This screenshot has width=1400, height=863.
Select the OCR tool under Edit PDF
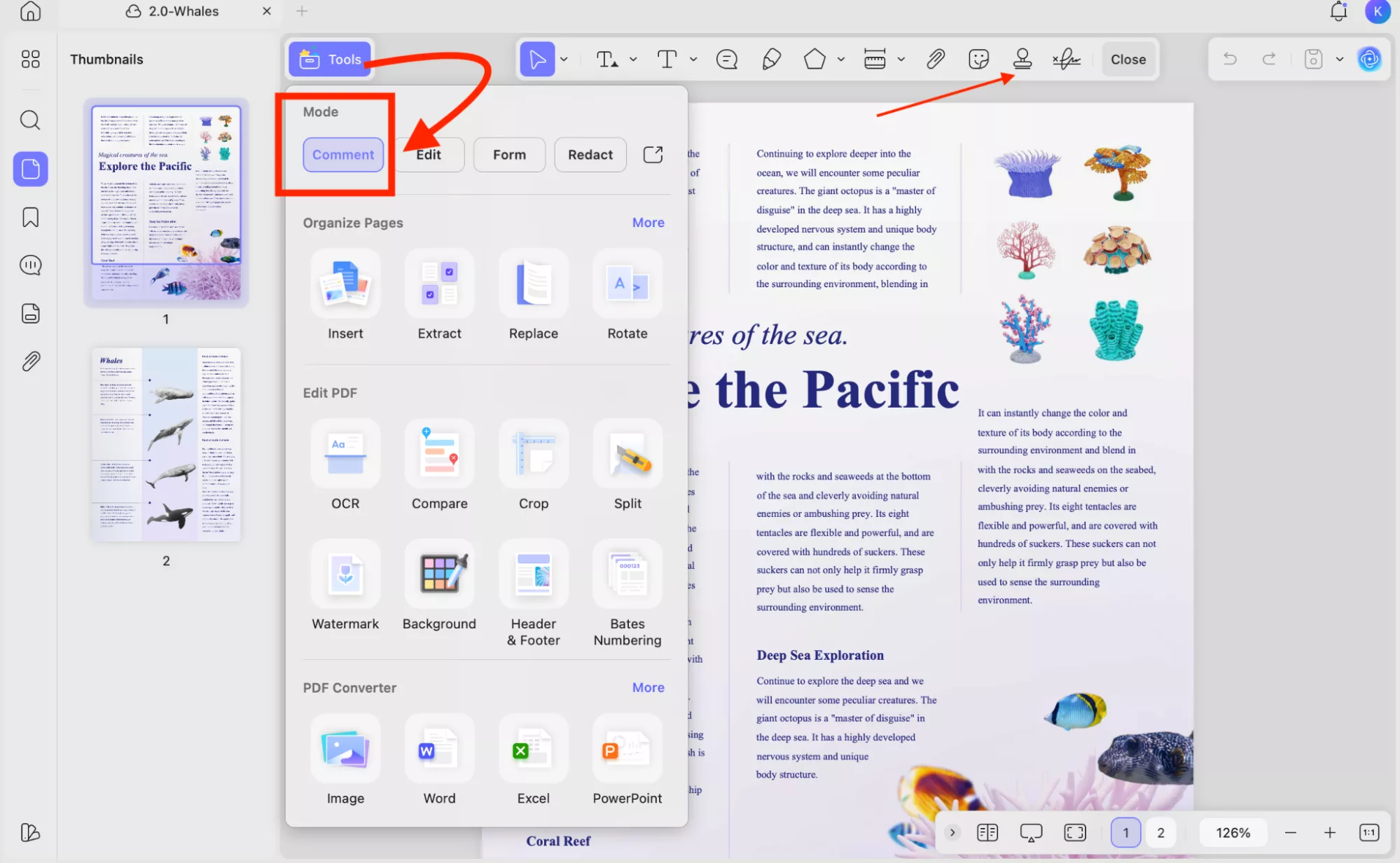[x=345, y=464]
